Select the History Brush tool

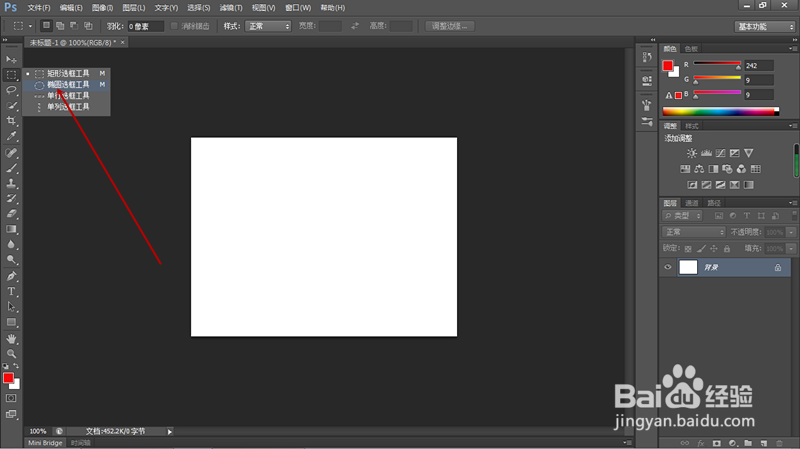click(11, 198)
